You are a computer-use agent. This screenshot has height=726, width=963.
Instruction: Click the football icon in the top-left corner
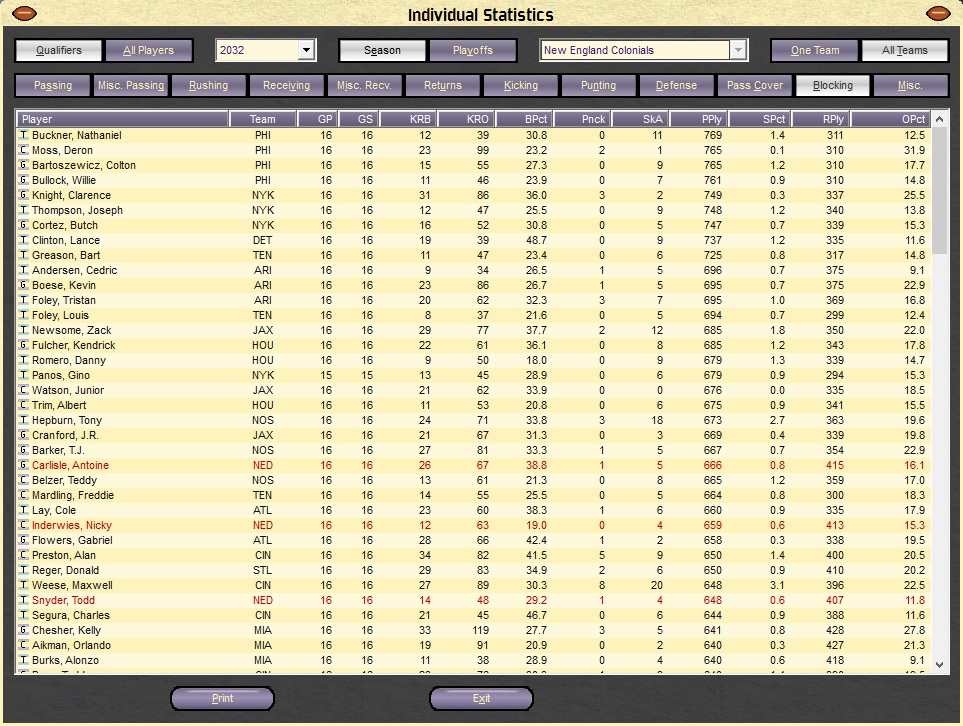click(x=23, y=13)
